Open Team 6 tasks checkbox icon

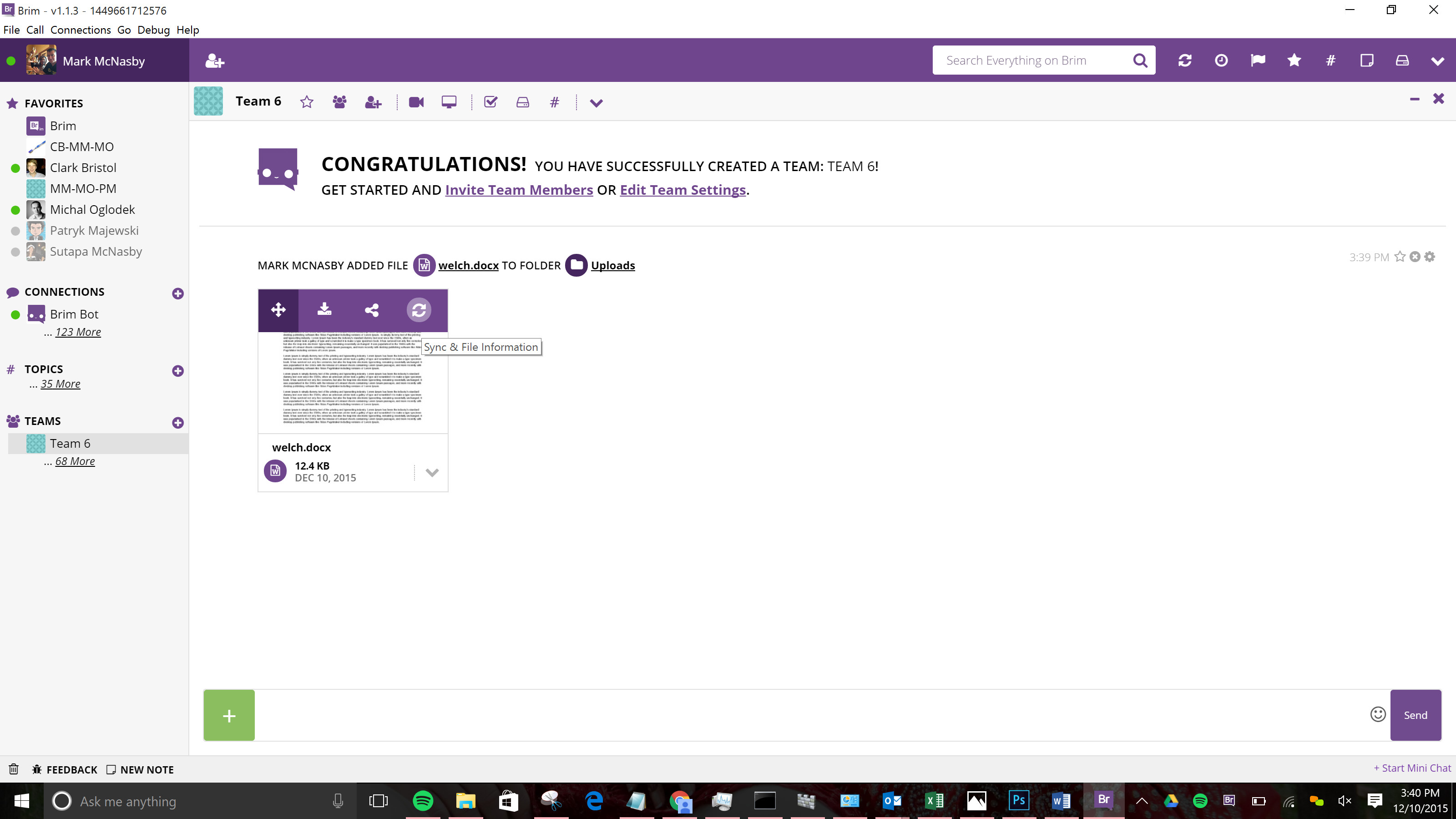[490, 102]
